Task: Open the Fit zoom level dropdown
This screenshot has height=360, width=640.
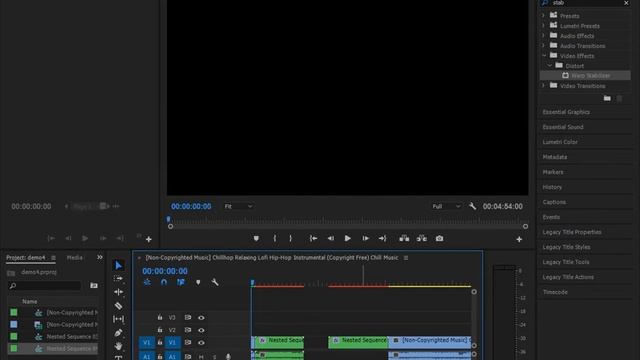Action: tap(238, 206)
